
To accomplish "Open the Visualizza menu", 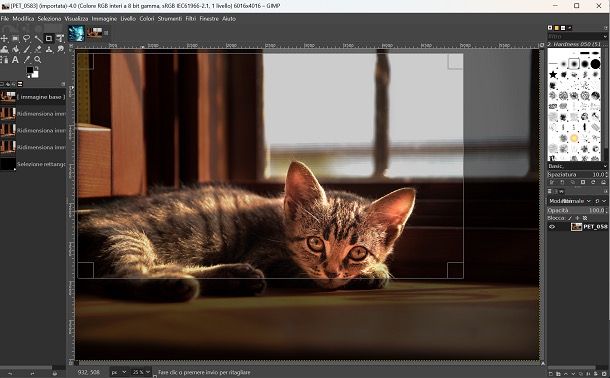I will click(x=77, y=18).
